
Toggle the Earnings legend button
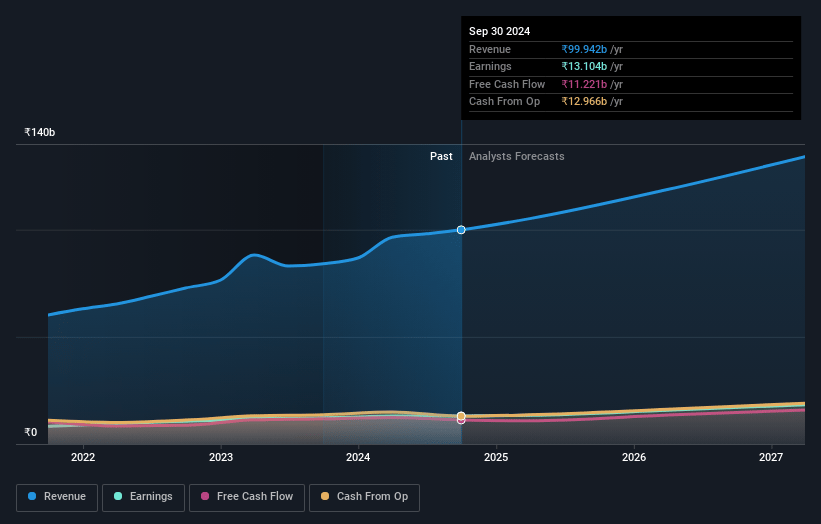point(143,497)
